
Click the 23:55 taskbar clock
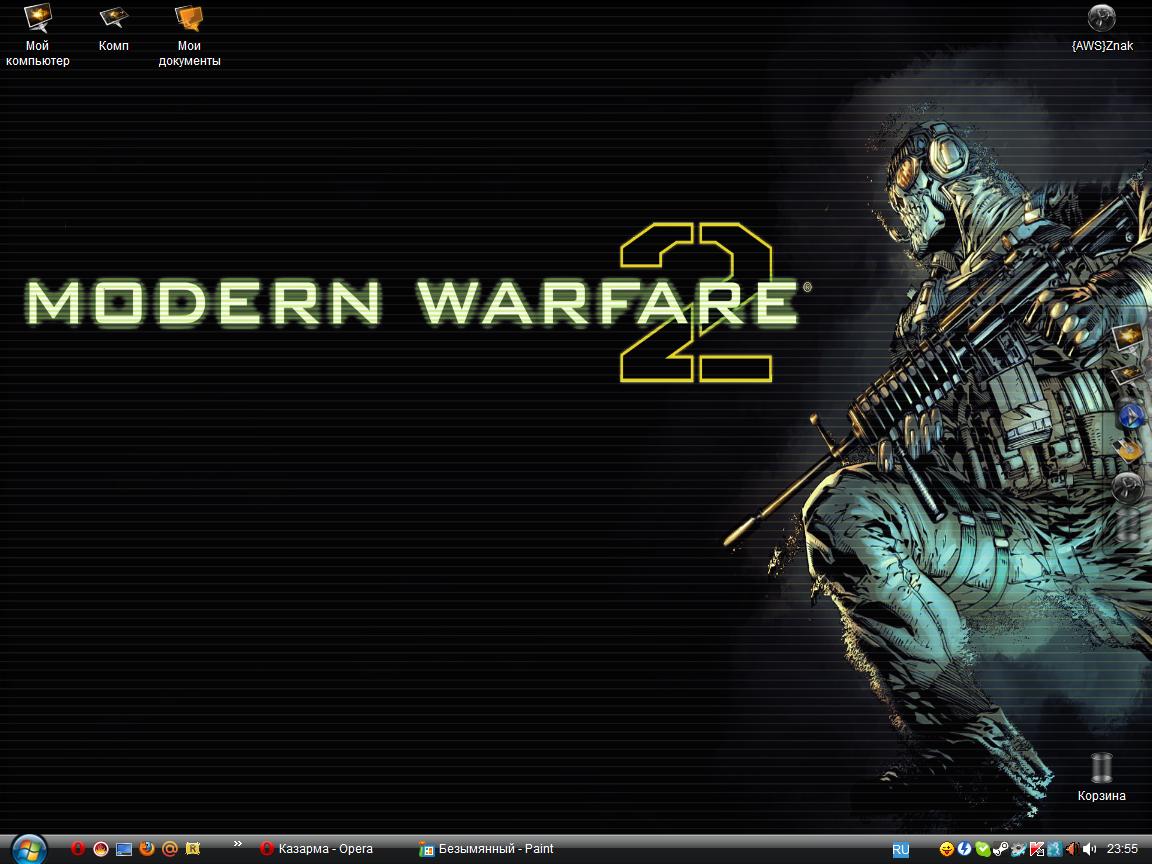pyautogui.click(x=1122, y=849)
